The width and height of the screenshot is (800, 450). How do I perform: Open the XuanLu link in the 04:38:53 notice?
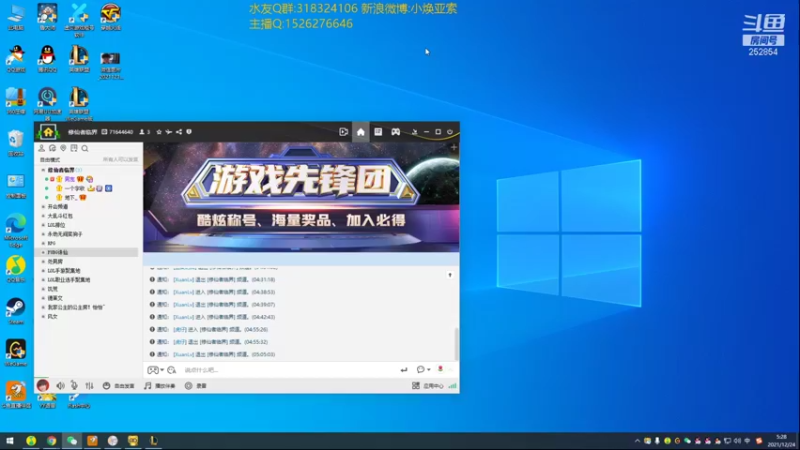click(184, 292)
